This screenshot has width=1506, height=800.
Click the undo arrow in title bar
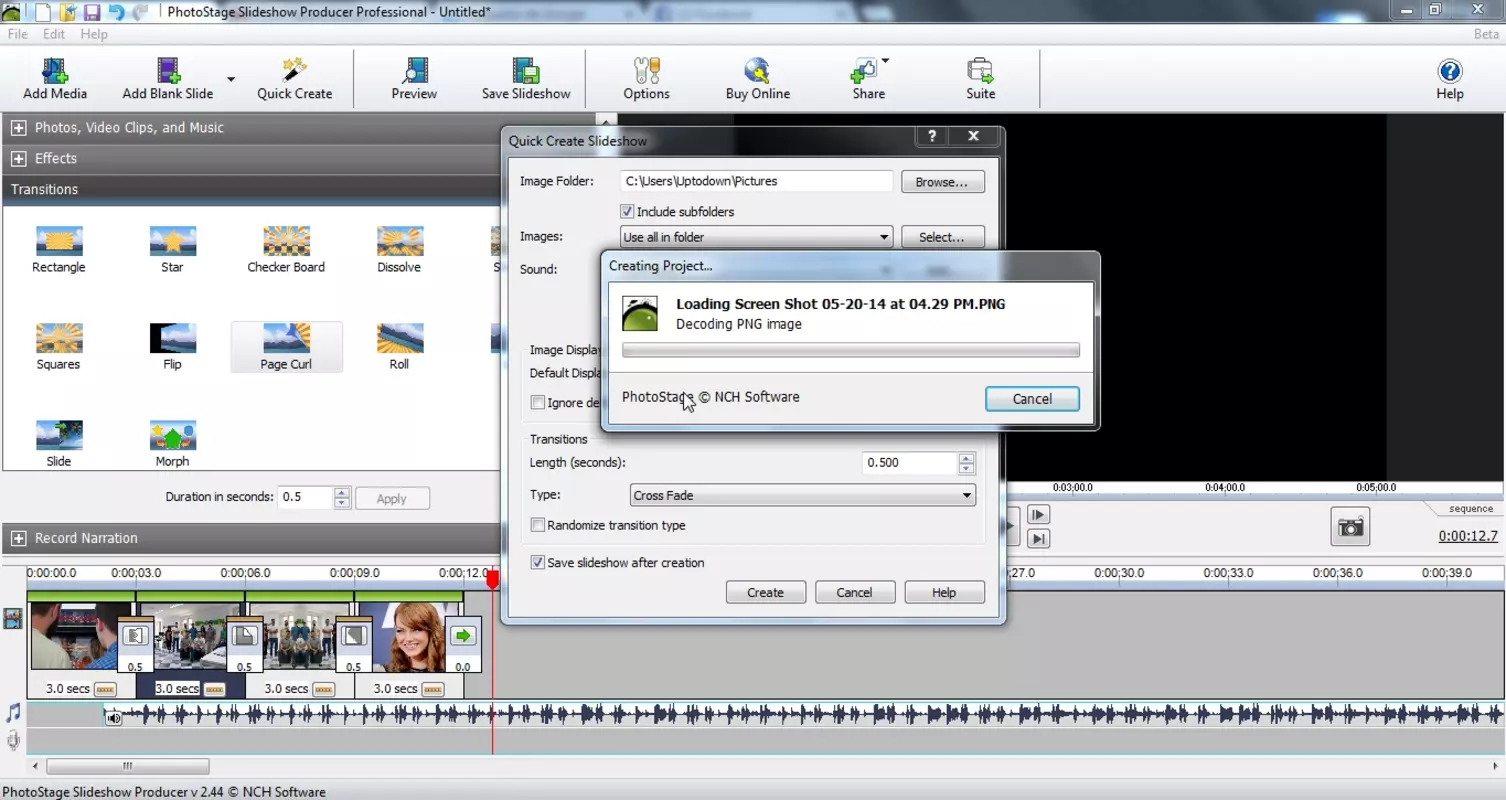(x=116, y=12)
